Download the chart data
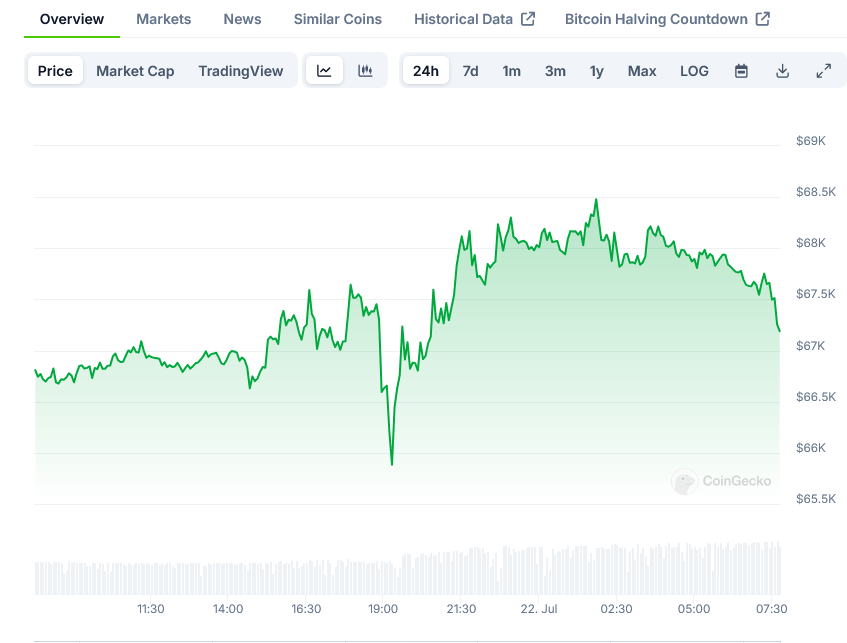This screenshot has height=643, width=847. tap(782, 71)
